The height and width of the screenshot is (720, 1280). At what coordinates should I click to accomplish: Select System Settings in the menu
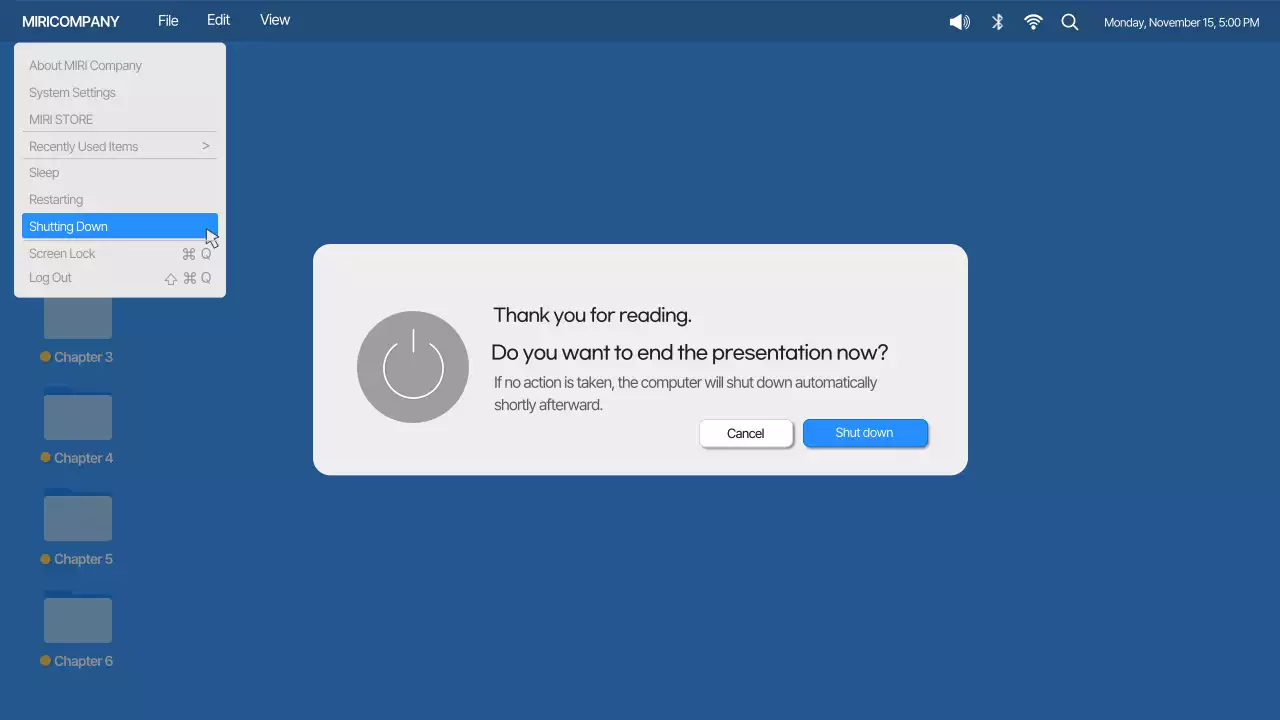[72, 92]
